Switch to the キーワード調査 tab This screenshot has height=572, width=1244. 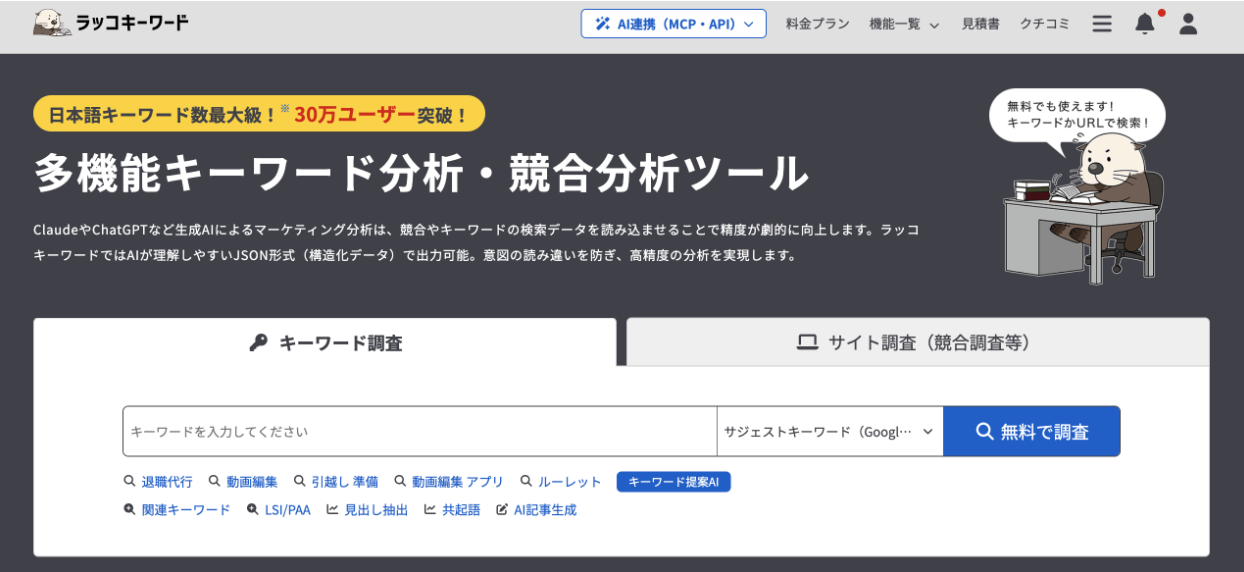point(325,342)
